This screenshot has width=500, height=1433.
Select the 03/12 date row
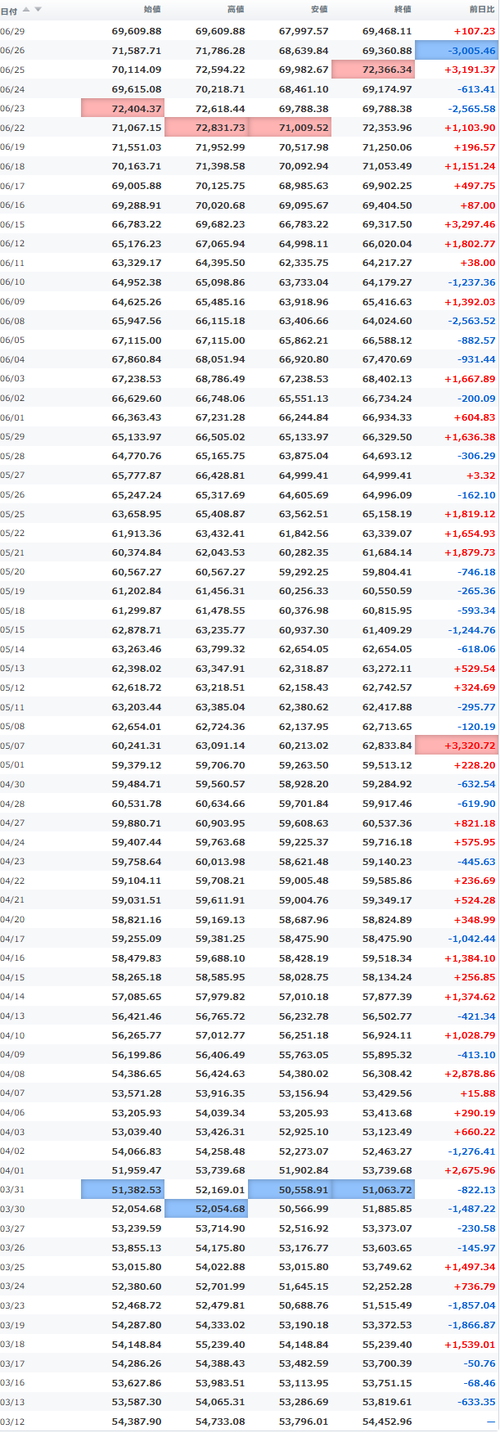click(x=250, y=1420)
